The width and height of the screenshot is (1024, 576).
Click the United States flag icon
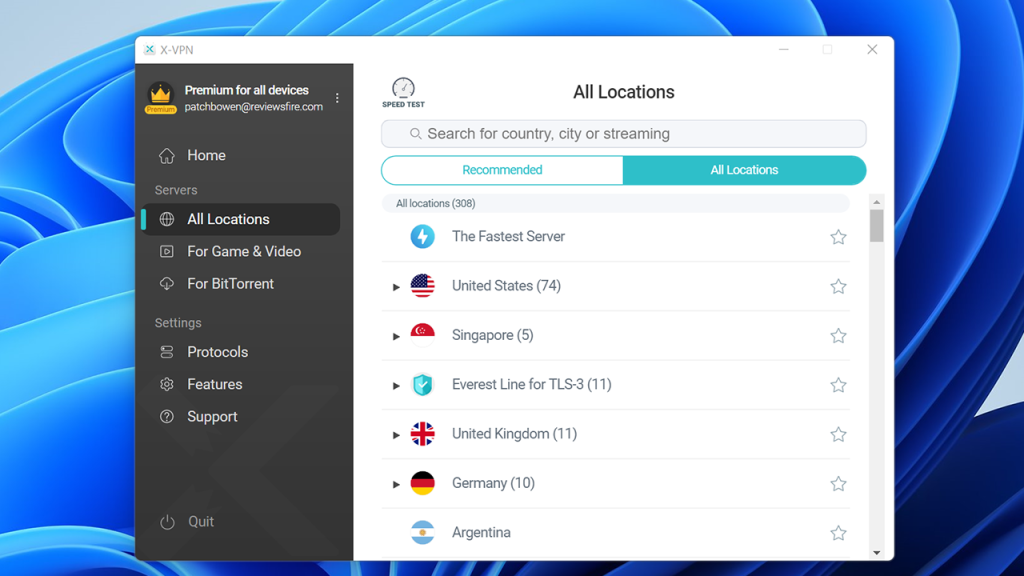423,286
